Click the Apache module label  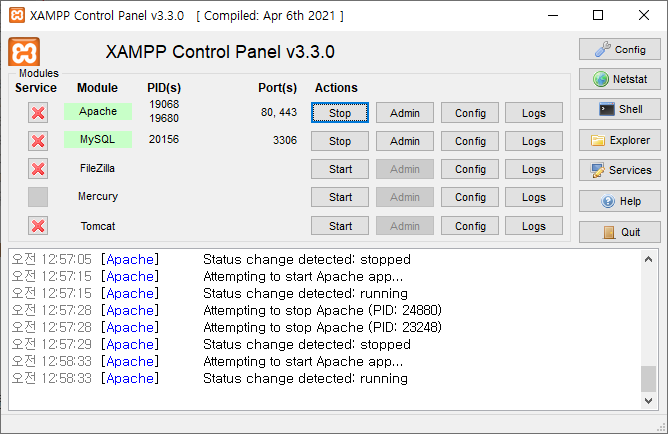(98, 111)
